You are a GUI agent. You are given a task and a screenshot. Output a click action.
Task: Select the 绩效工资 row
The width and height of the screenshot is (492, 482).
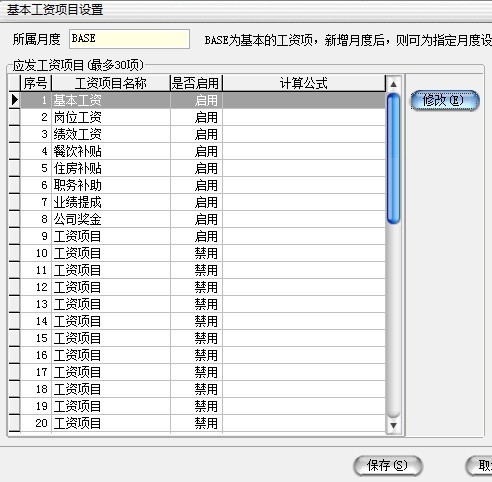pyautogui.click(x=203, y=134)
